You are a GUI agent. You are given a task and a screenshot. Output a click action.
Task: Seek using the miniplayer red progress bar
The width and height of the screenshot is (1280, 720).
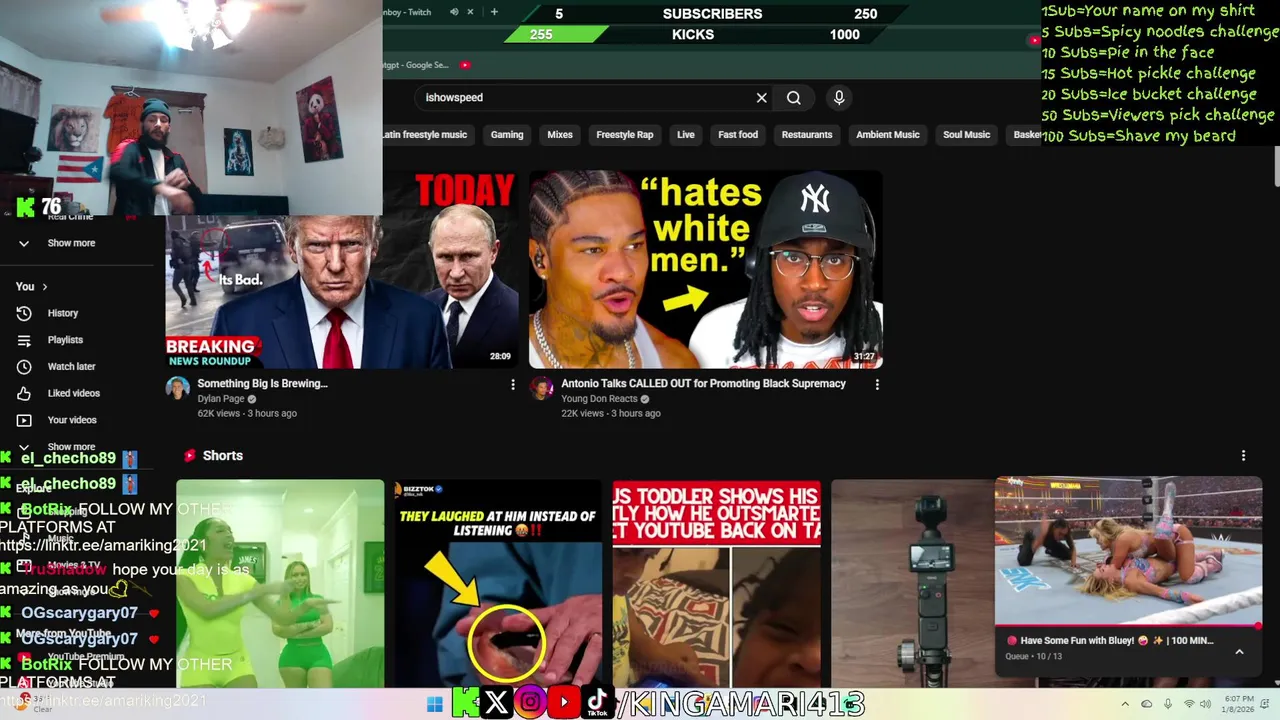click(1128, 627)
